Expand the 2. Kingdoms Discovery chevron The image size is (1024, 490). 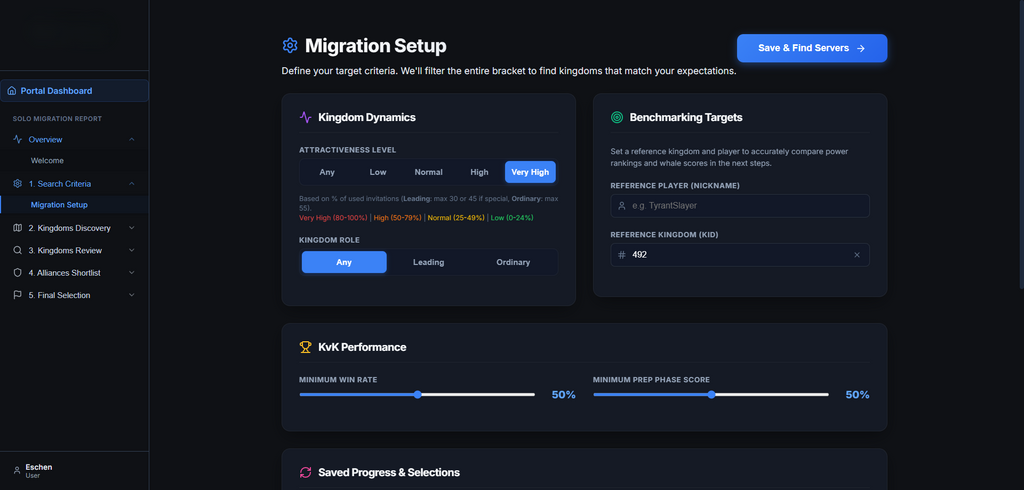click(132, 228)
